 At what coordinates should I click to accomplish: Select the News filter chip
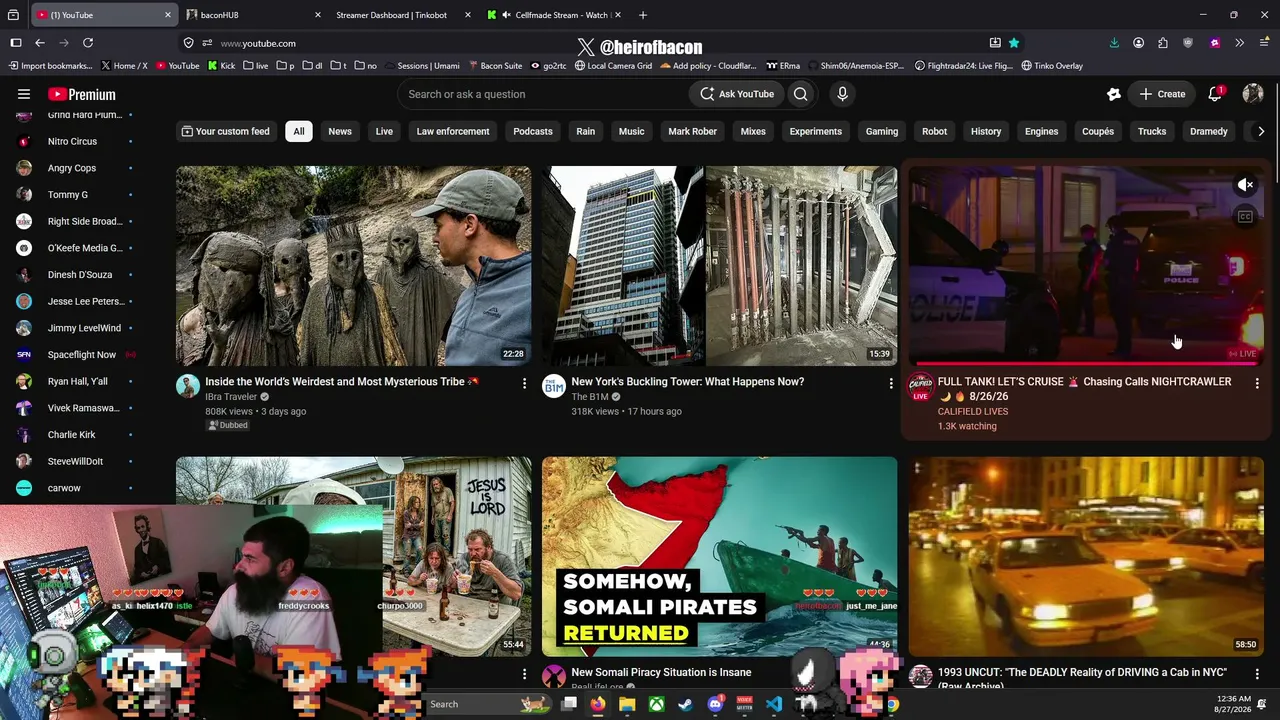(340, 131)
